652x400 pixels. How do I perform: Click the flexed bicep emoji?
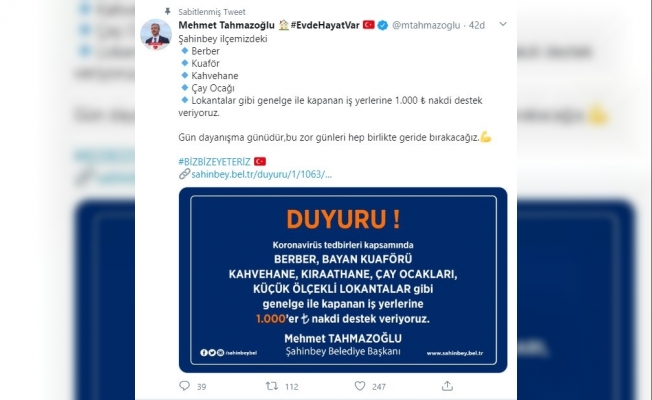[486, 136]
